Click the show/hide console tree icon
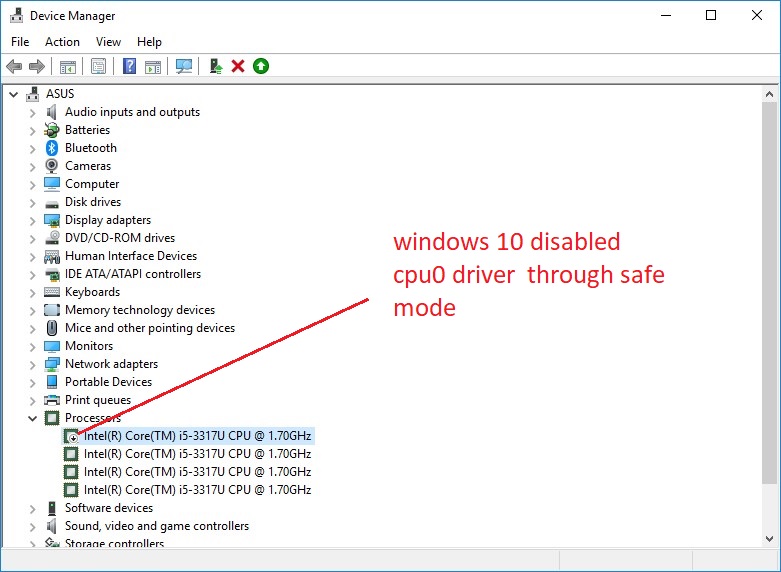Screen dimensions: 781x572 pos(68,66)
